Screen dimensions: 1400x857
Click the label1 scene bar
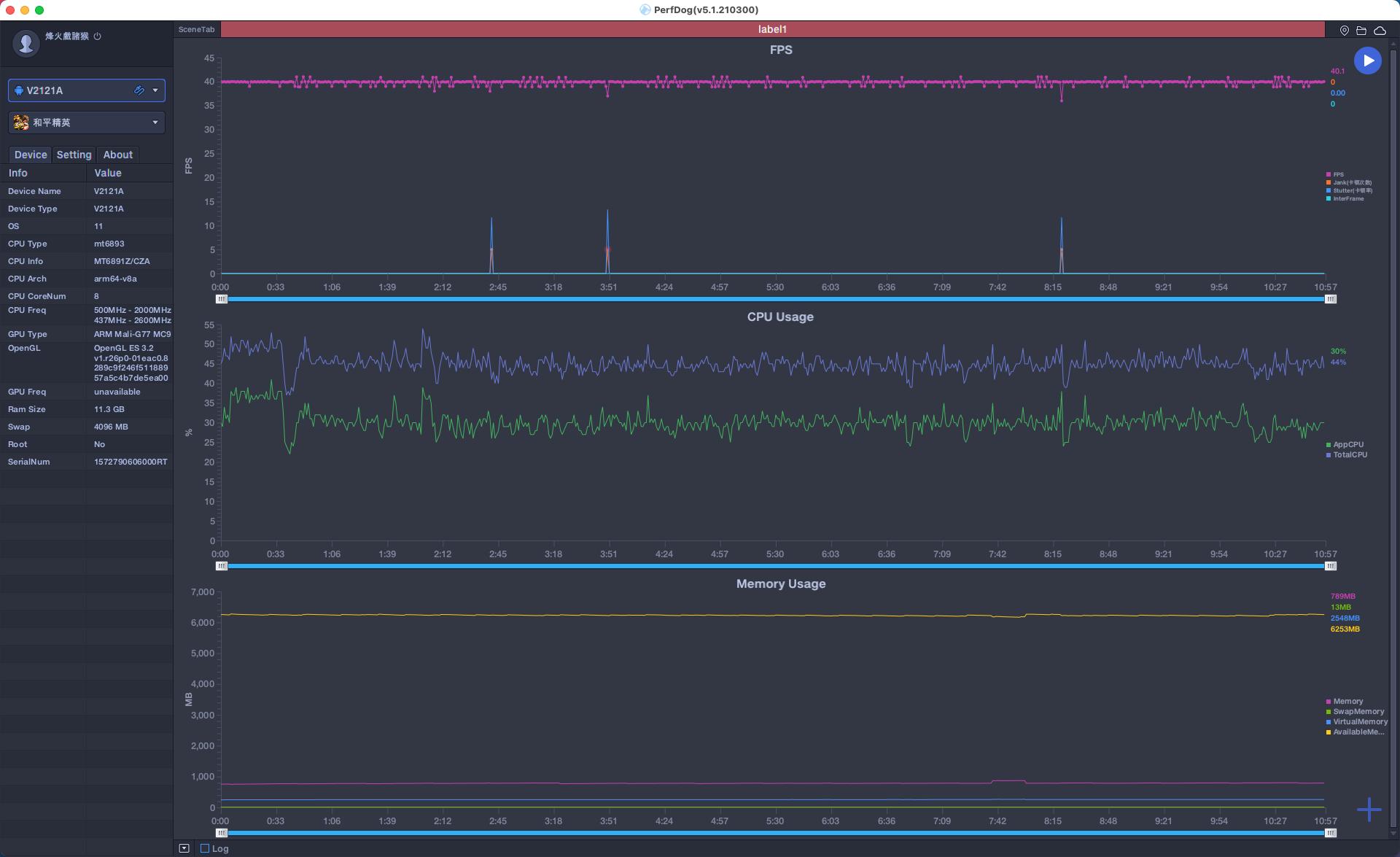click(x=771, y=29)
